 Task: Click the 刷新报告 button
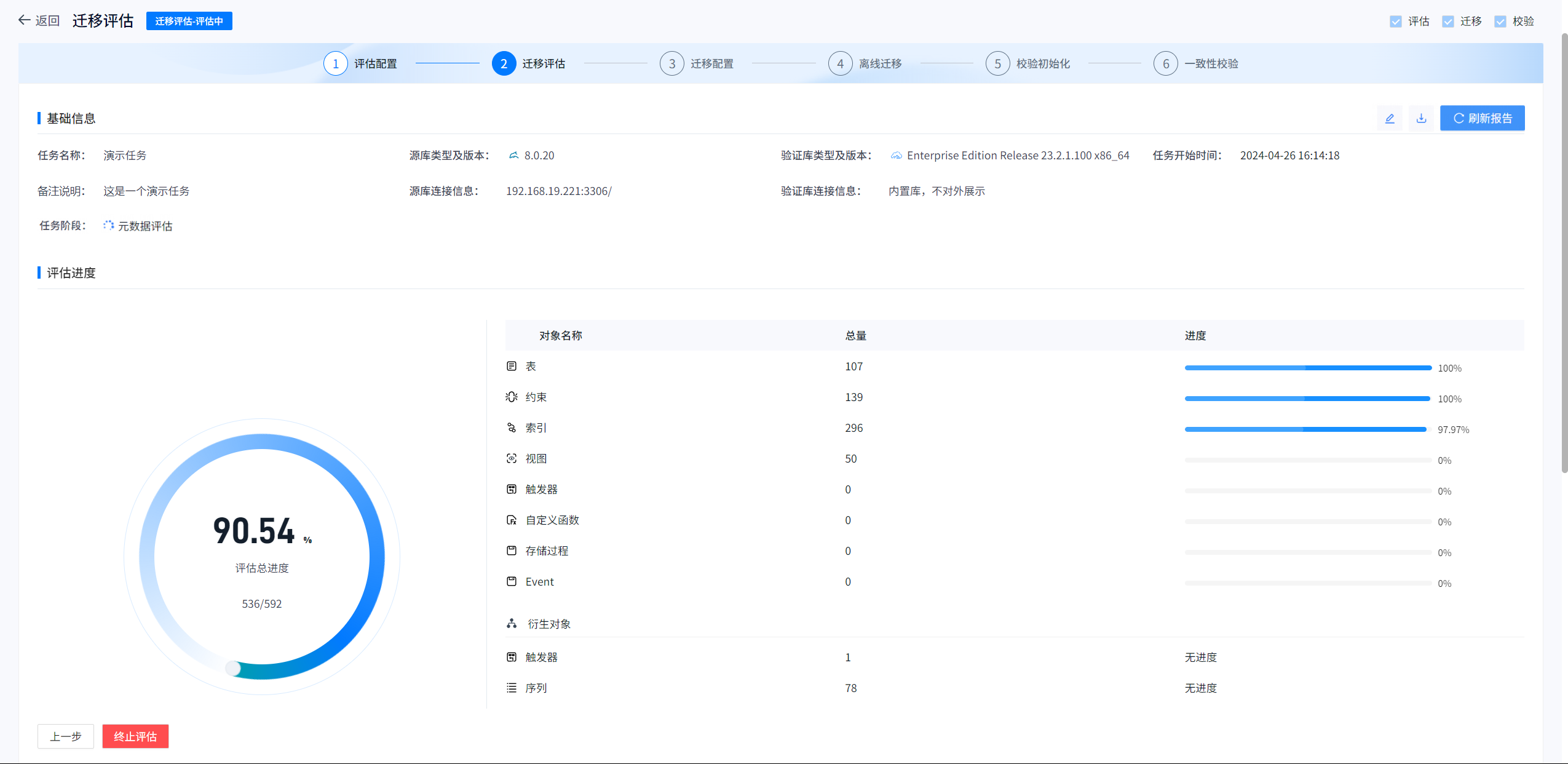[x=1482, y=118]
